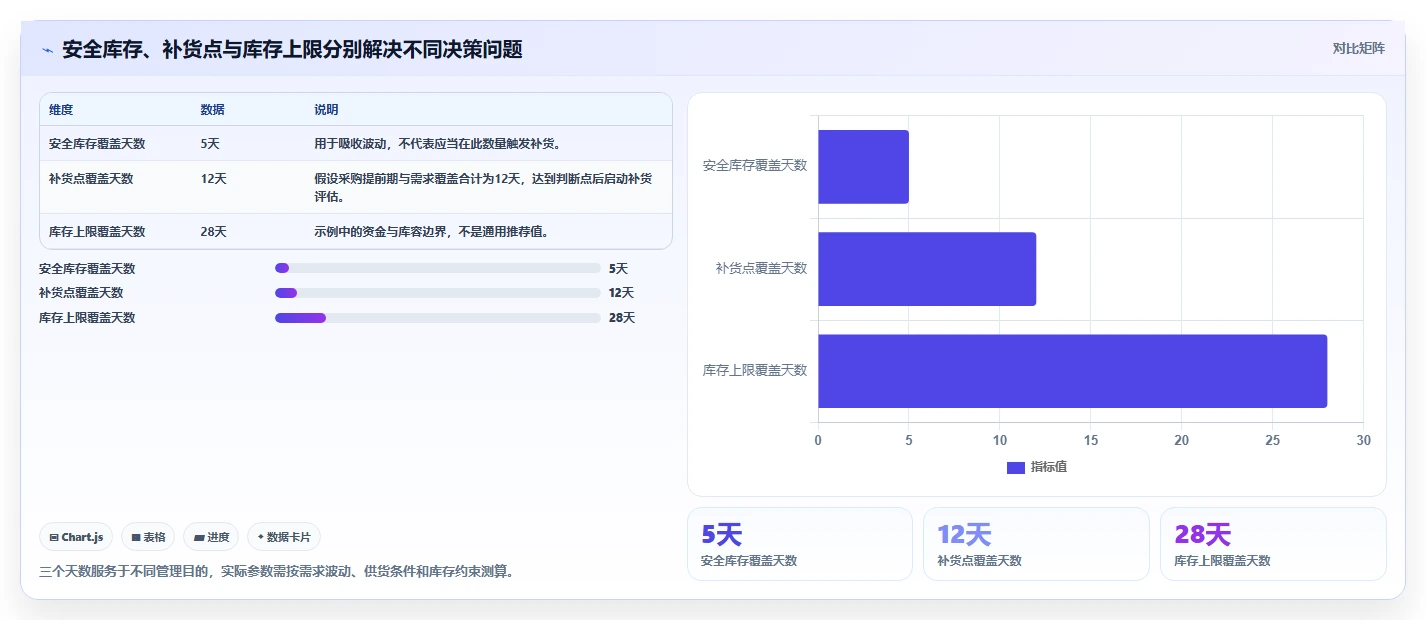Click the 维度 column header
Screen dimensions: 1426x620
(61, 110)
